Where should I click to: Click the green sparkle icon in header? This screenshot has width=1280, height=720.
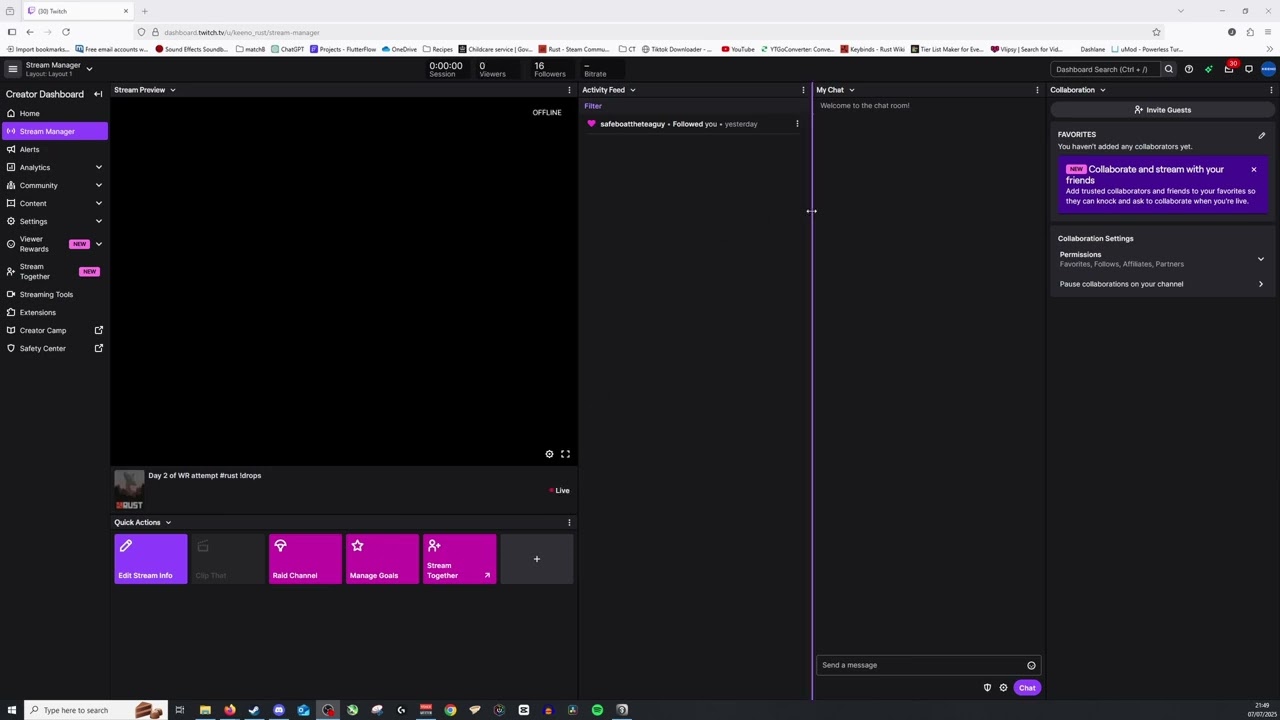(x=1208, y=69)
